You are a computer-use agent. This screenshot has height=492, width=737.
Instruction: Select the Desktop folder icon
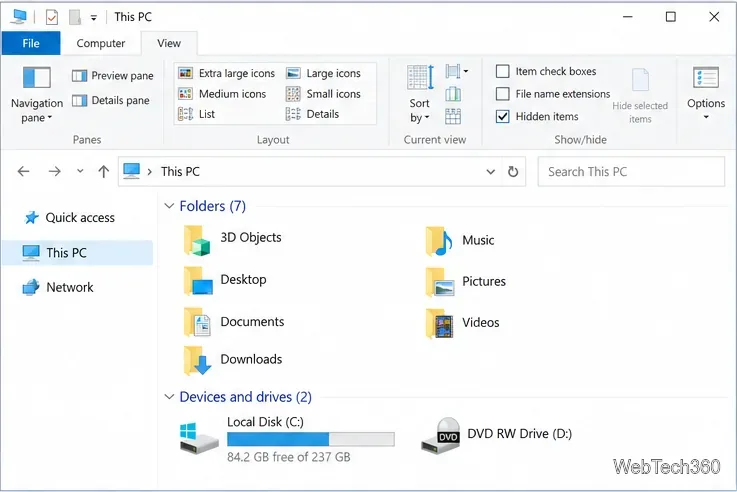[197, 281]
